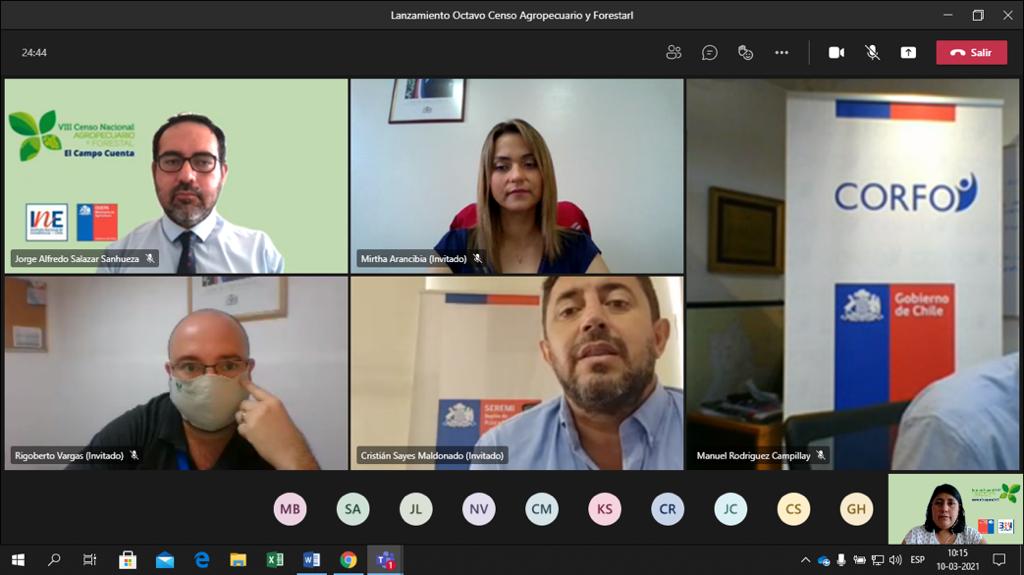Open the reactions and raise hand icon
Image resolution: width=1024 pixels, height=575 pixels.
pyautogui.click(x=745, y=52)
